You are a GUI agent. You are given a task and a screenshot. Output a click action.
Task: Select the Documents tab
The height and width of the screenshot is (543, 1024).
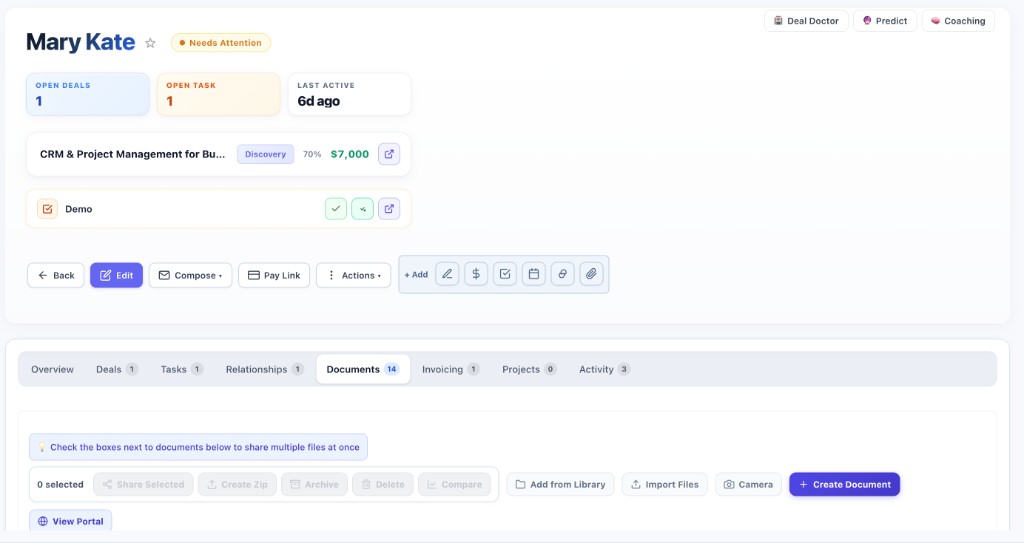click(x=363, y=369)
